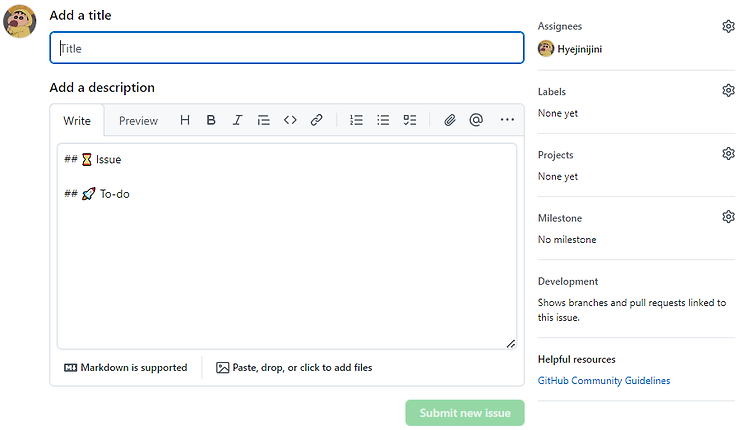Open the GitHub Community Guidelines link
Viewport: 750px width, 430px height.
pos(604,380)
